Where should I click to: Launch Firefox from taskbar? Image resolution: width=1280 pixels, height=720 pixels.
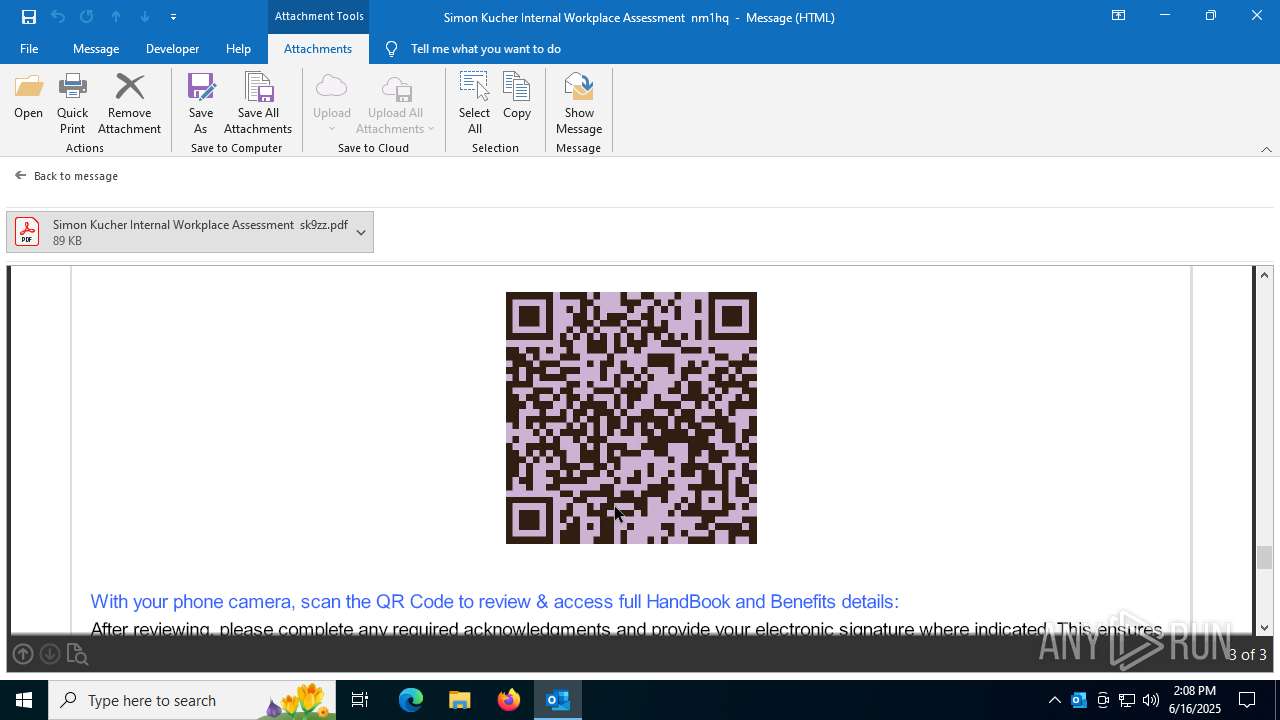509,700
